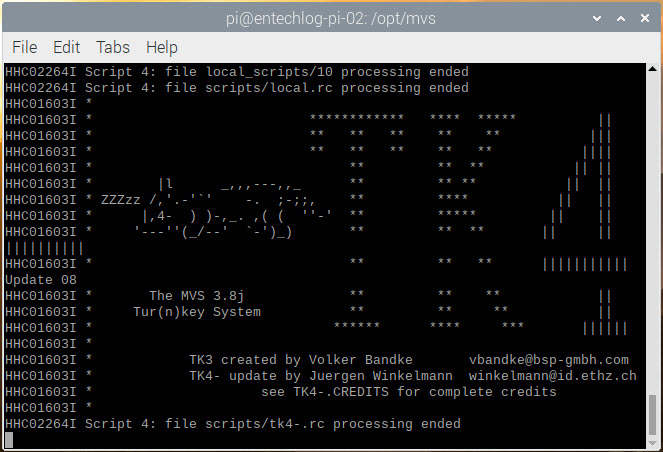Open the Edit menu
This screenshot has height=452, width=663.
point(66,47)
